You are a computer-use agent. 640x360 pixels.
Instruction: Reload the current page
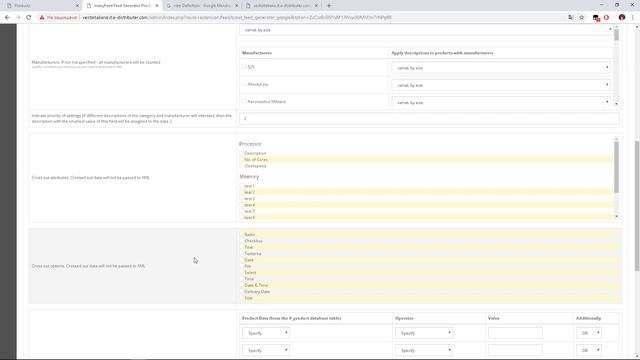(x=29, y=18)
